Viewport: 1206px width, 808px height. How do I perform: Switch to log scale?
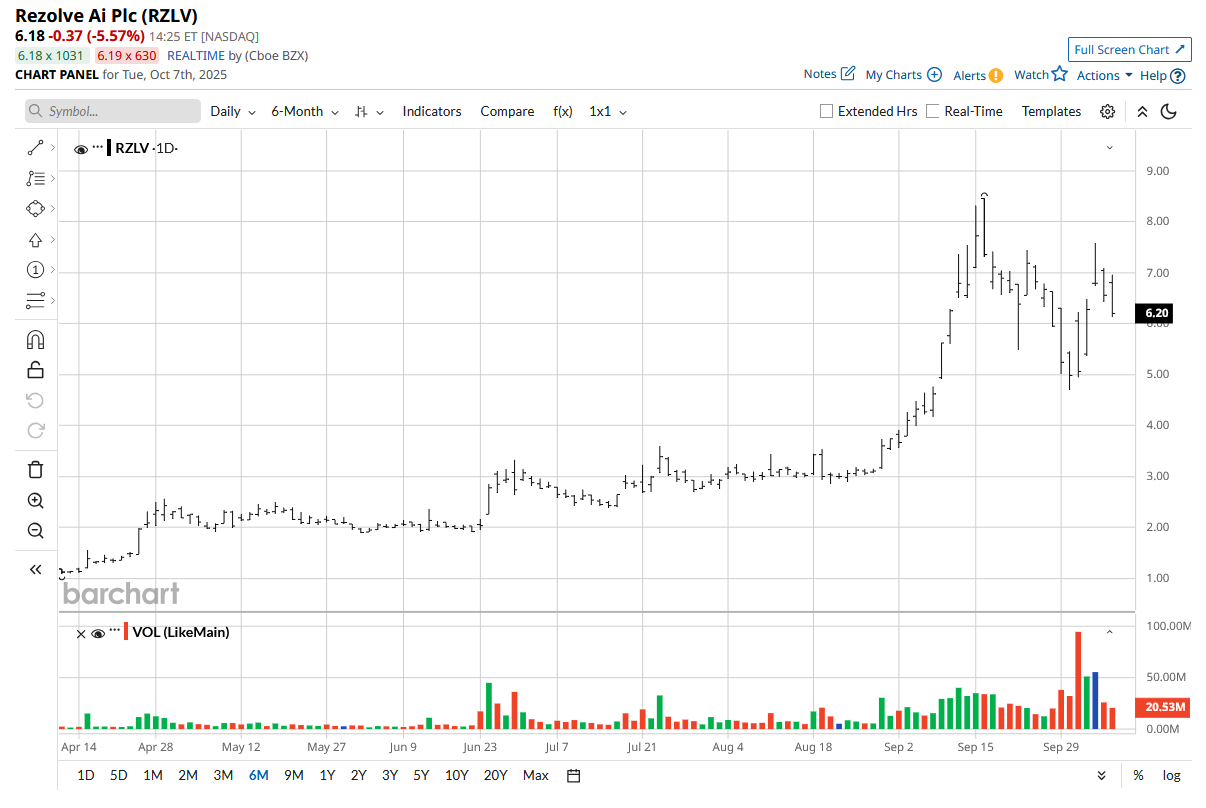(x=1171, y=775)
